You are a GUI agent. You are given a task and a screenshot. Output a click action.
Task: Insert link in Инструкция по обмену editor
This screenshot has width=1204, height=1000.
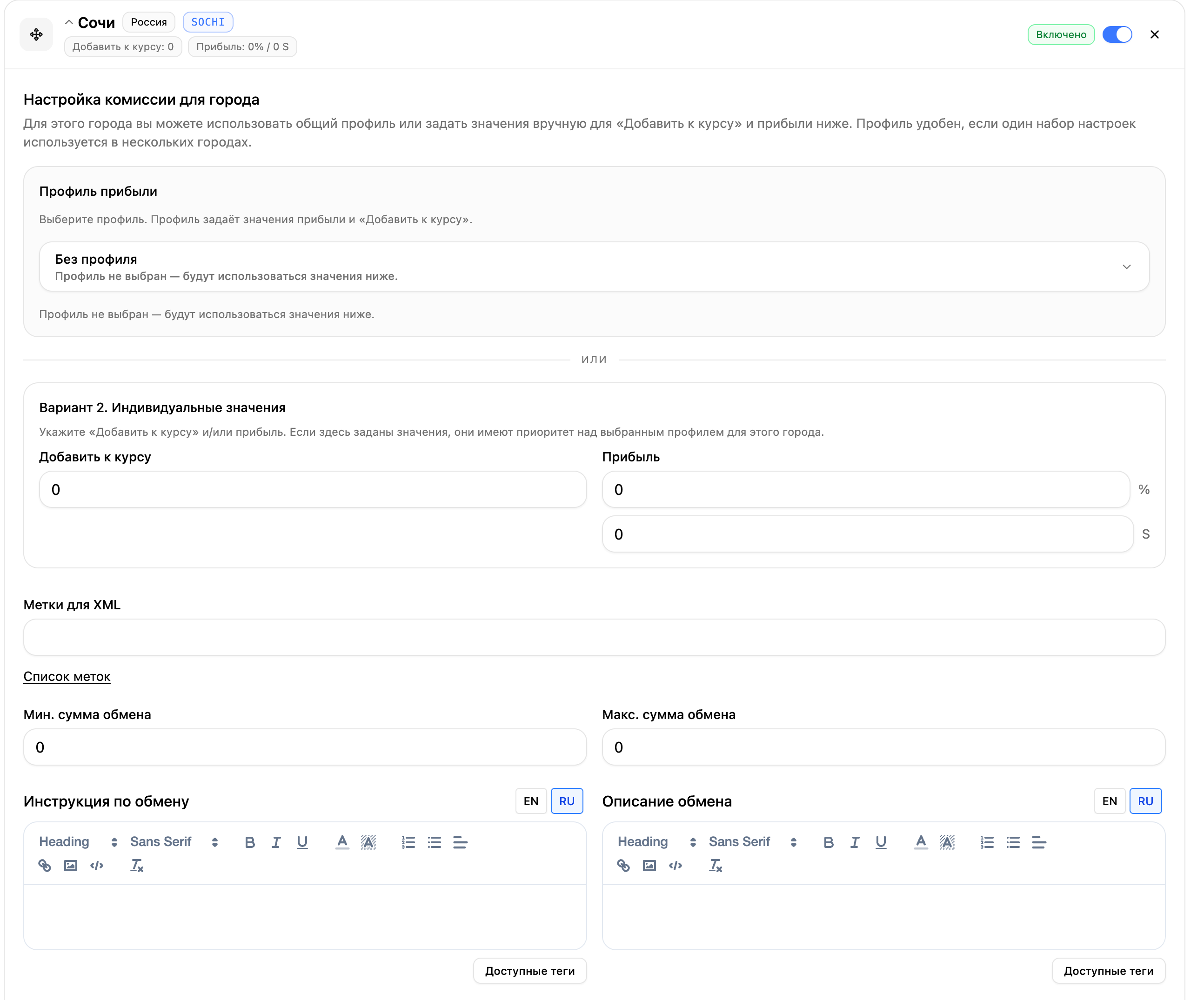[x=45, y=865]
